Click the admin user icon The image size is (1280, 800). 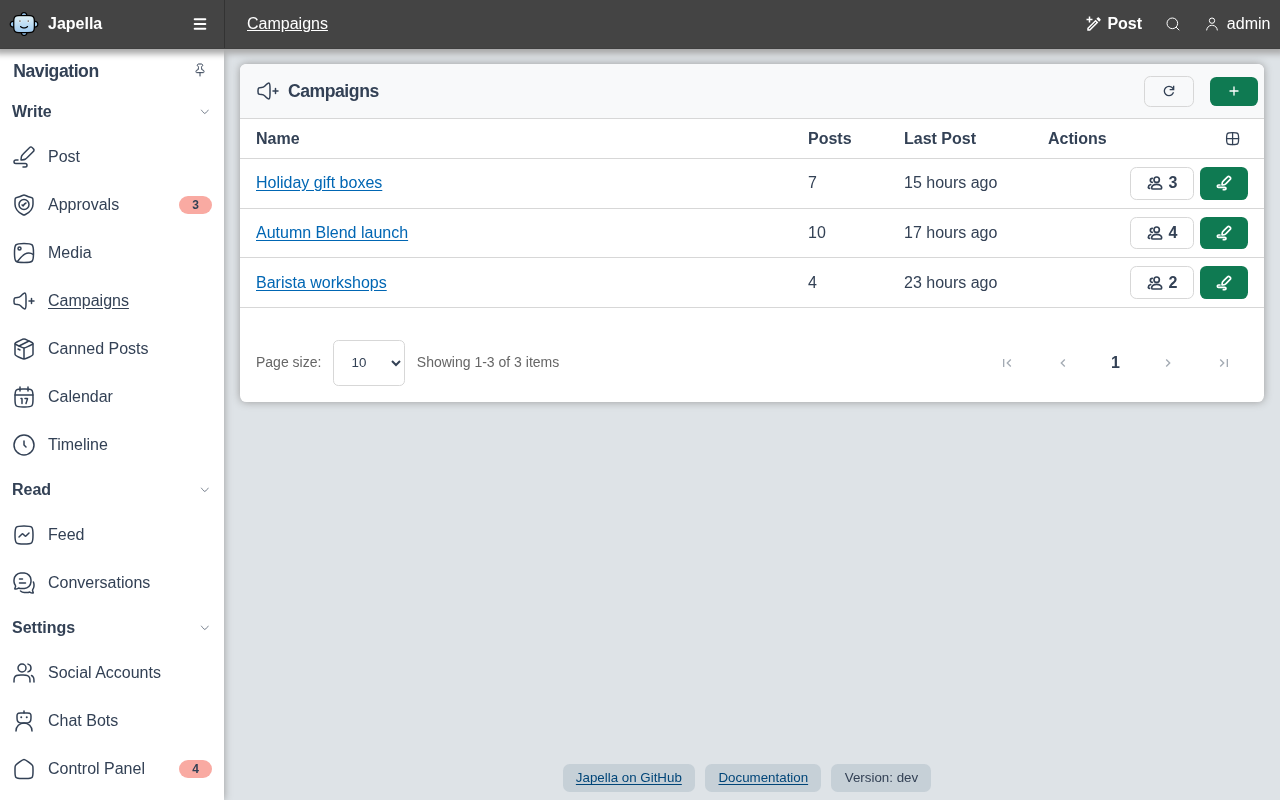coord(1212,24)
